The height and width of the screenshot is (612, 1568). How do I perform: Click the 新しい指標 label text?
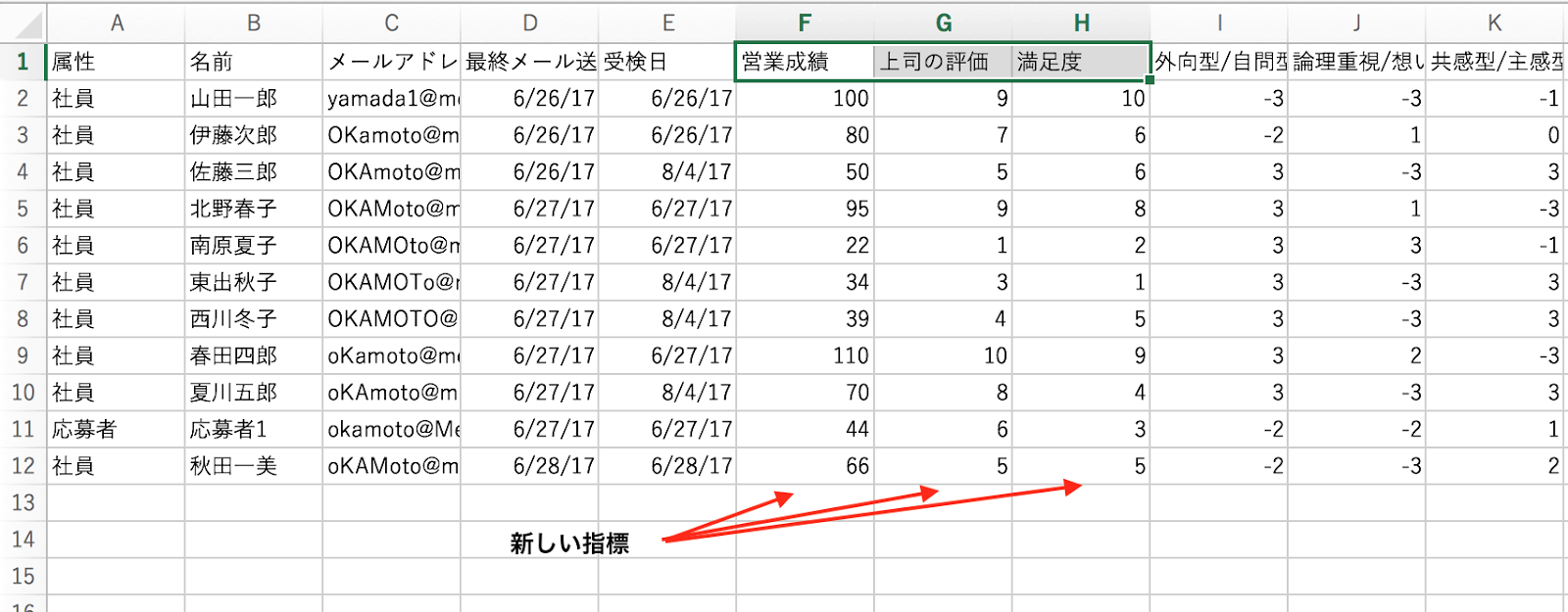[569, 543]
